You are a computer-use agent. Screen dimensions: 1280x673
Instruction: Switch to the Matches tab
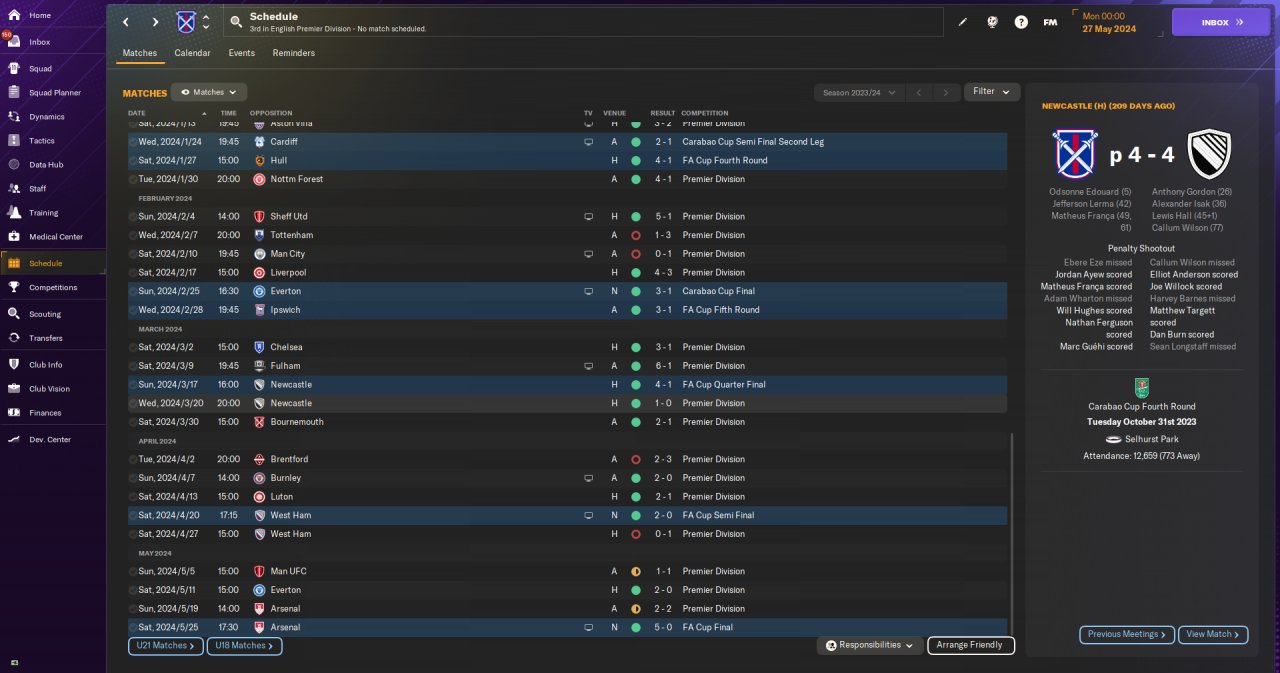140,53
